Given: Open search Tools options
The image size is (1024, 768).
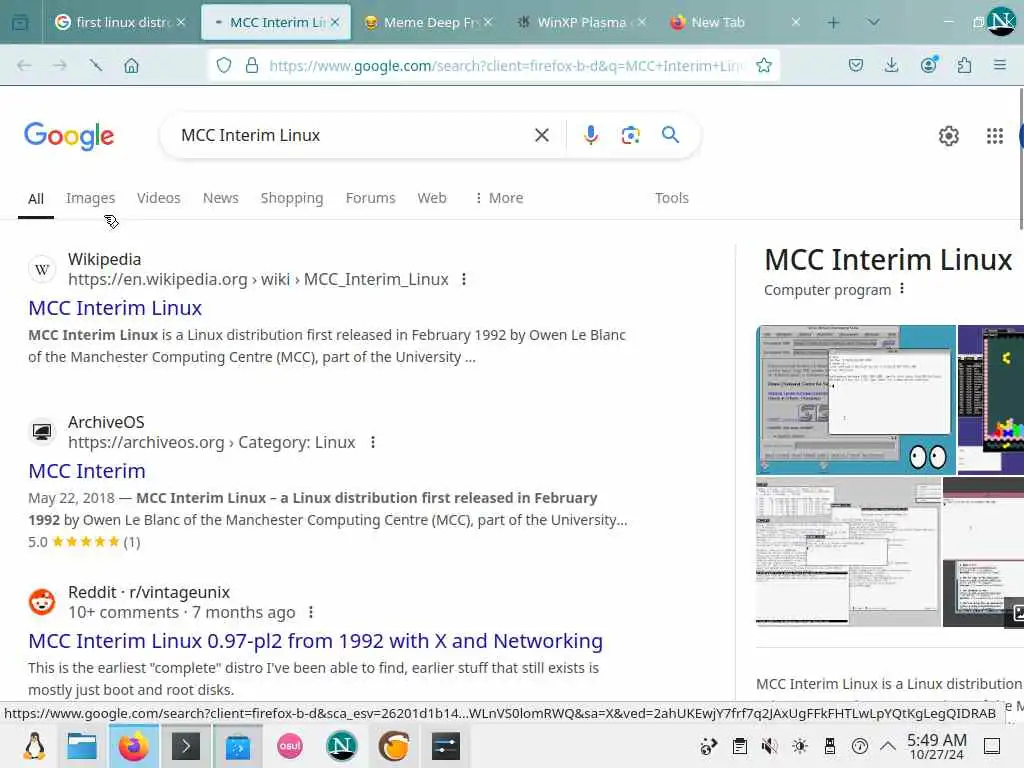Looking at the screenshot, I should (671, 198).
